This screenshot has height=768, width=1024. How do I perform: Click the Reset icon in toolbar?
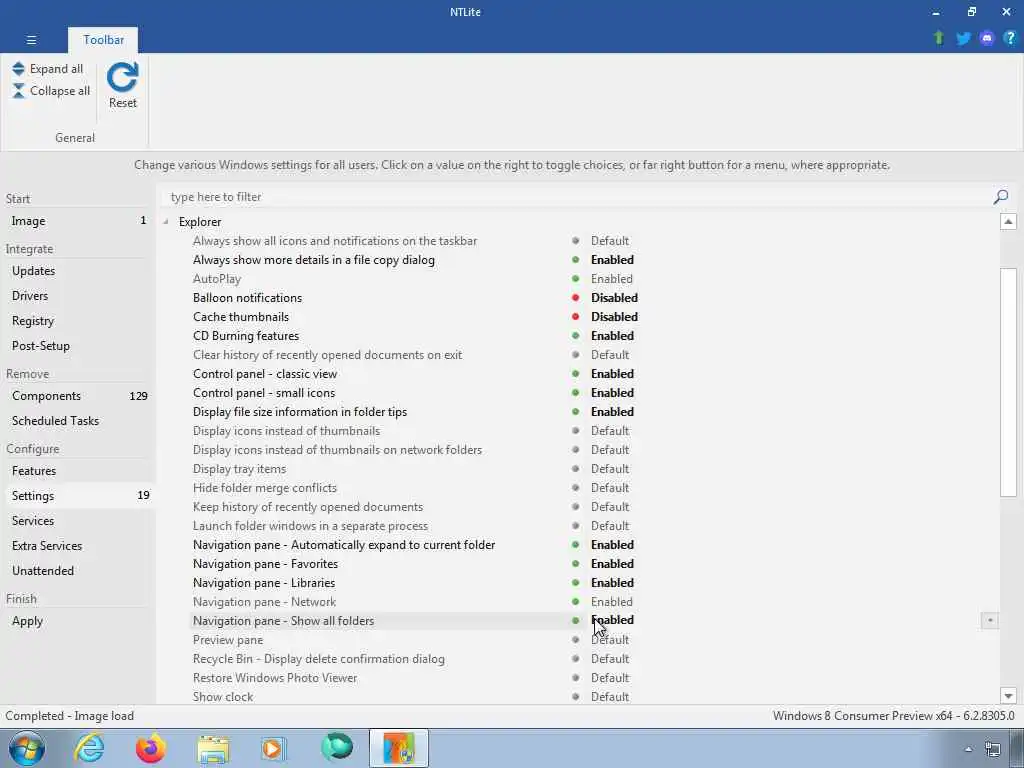[x=123, y=85]
